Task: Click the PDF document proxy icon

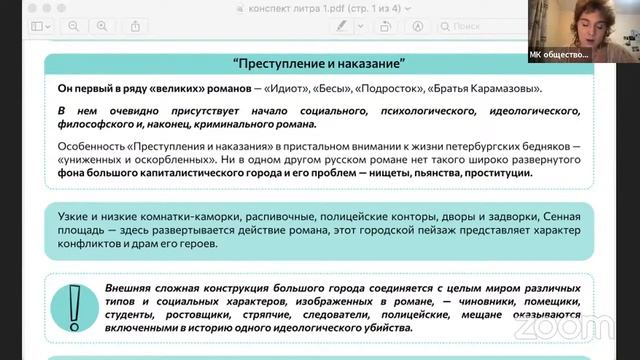Action: [240, 9]
